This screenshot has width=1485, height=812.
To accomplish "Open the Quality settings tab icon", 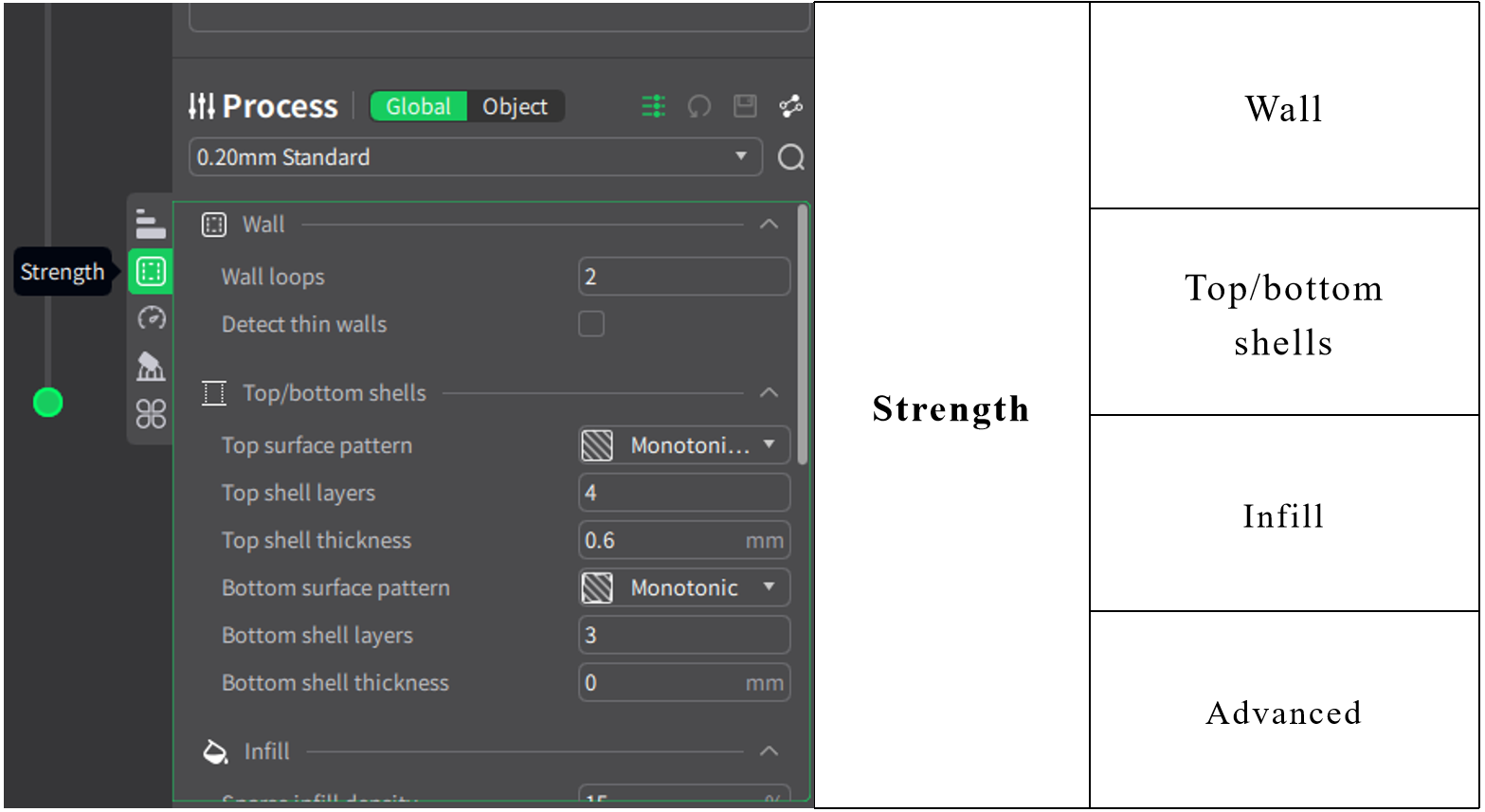I will click(150, 225).
